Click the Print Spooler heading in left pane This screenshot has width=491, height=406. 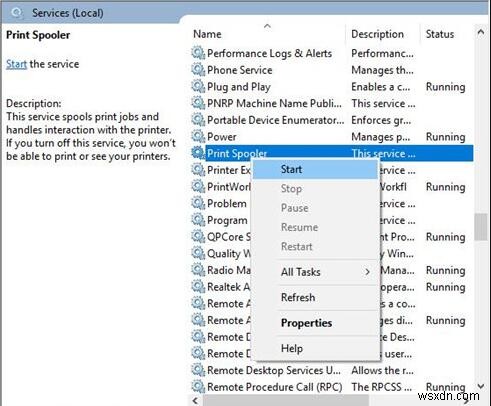click(38, 35)
